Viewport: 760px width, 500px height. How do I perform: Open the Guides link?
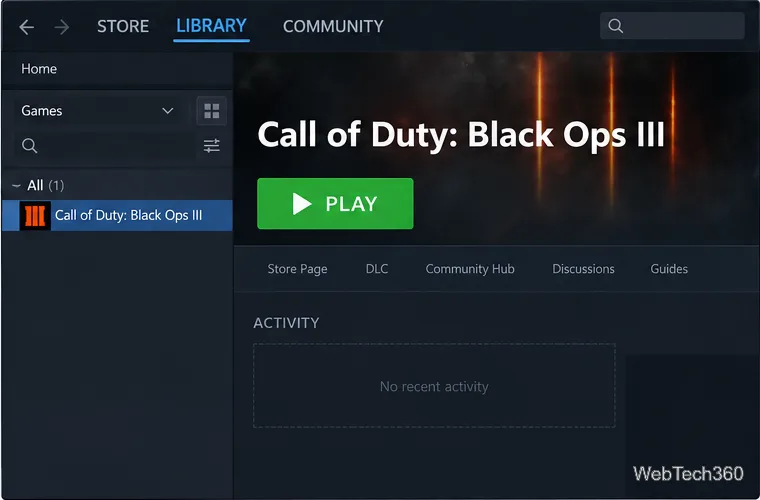coord(669,269)
